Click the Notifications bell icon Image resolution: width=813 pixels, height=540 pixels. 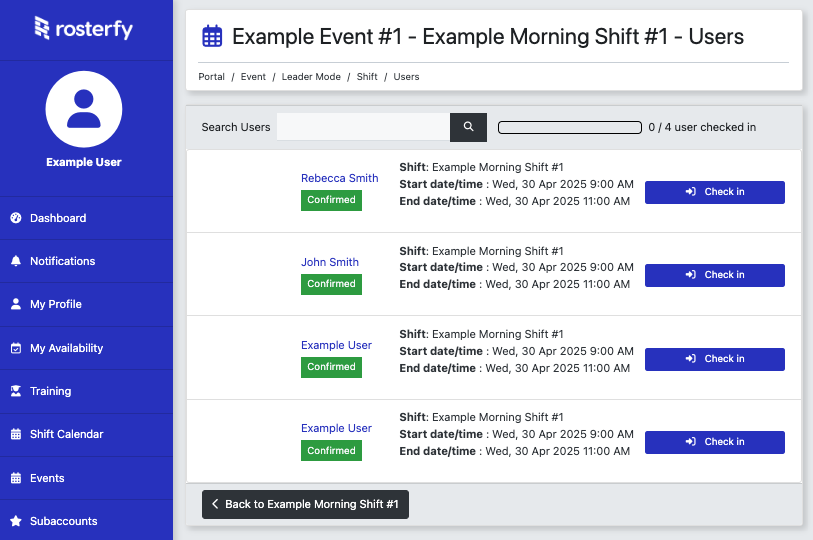click(16, 261)
